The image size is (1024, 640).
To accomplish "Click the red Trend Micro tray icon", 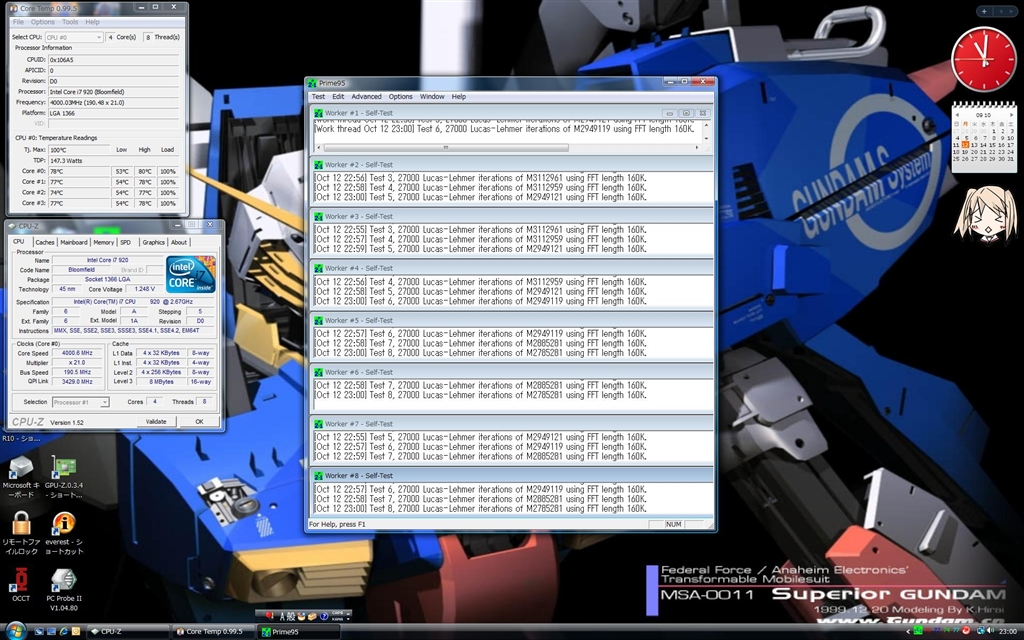I will coord(966,631).
